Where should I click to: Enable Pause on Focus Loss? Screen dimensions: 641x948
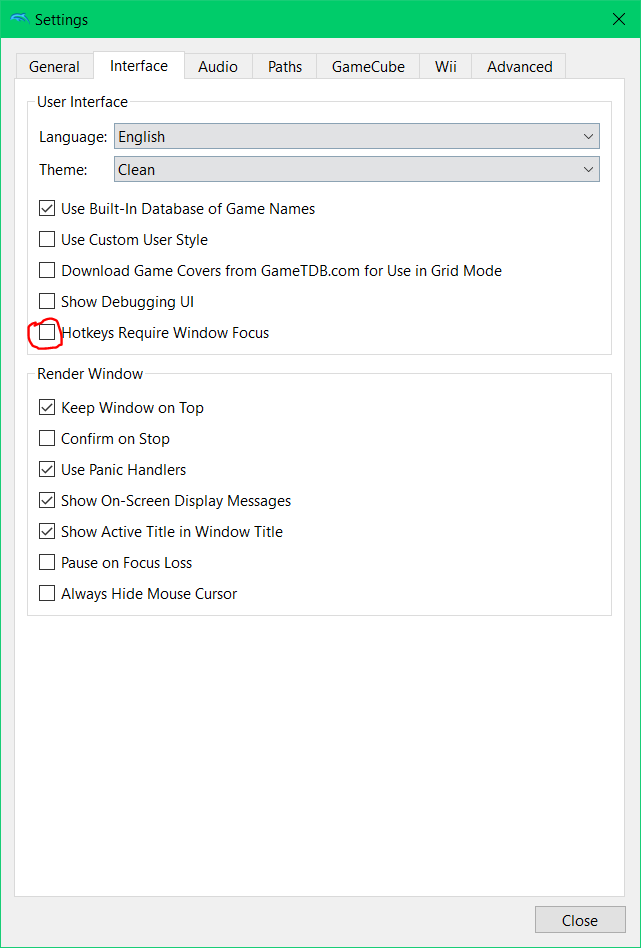click(47, 562)
